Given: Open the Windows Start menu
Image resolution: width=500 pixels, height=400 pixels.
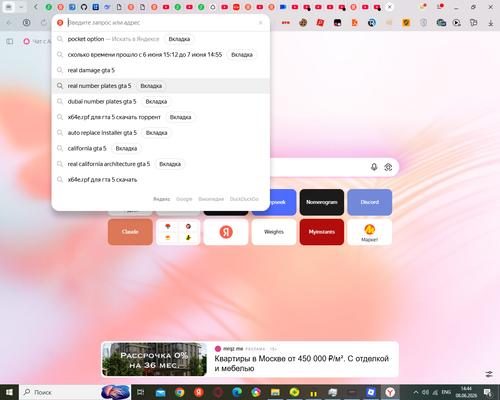Looking at the screenshot, I should point(9,392).
